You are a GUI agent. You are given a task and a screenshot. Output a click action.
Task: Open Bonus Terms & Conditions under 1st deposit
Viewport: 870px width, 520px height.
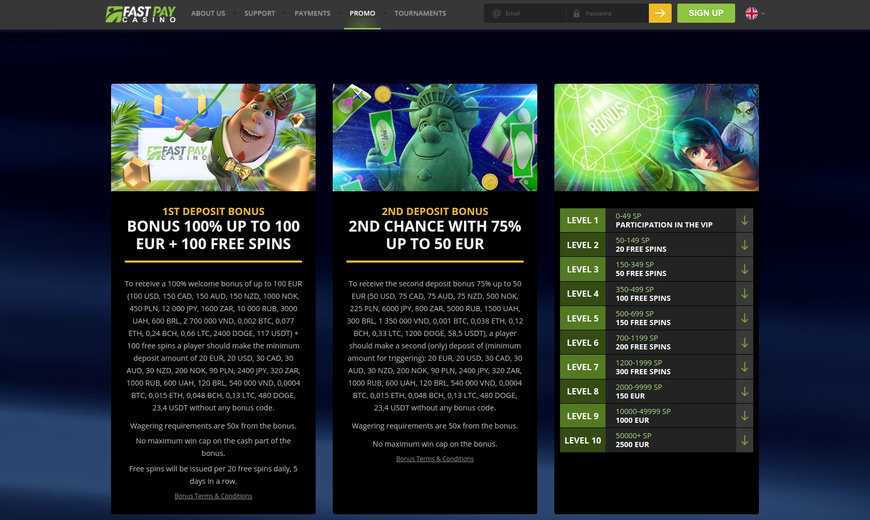click(213, 496)
